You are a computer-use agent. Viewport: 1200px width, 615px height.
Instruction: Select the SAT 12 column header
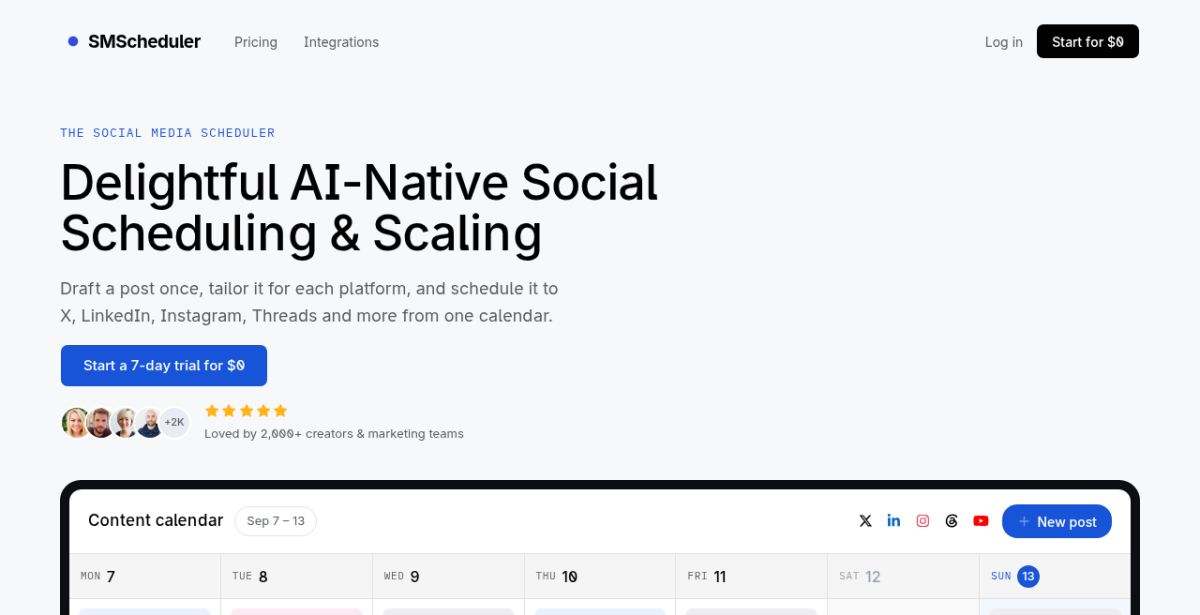pos(903,576)
